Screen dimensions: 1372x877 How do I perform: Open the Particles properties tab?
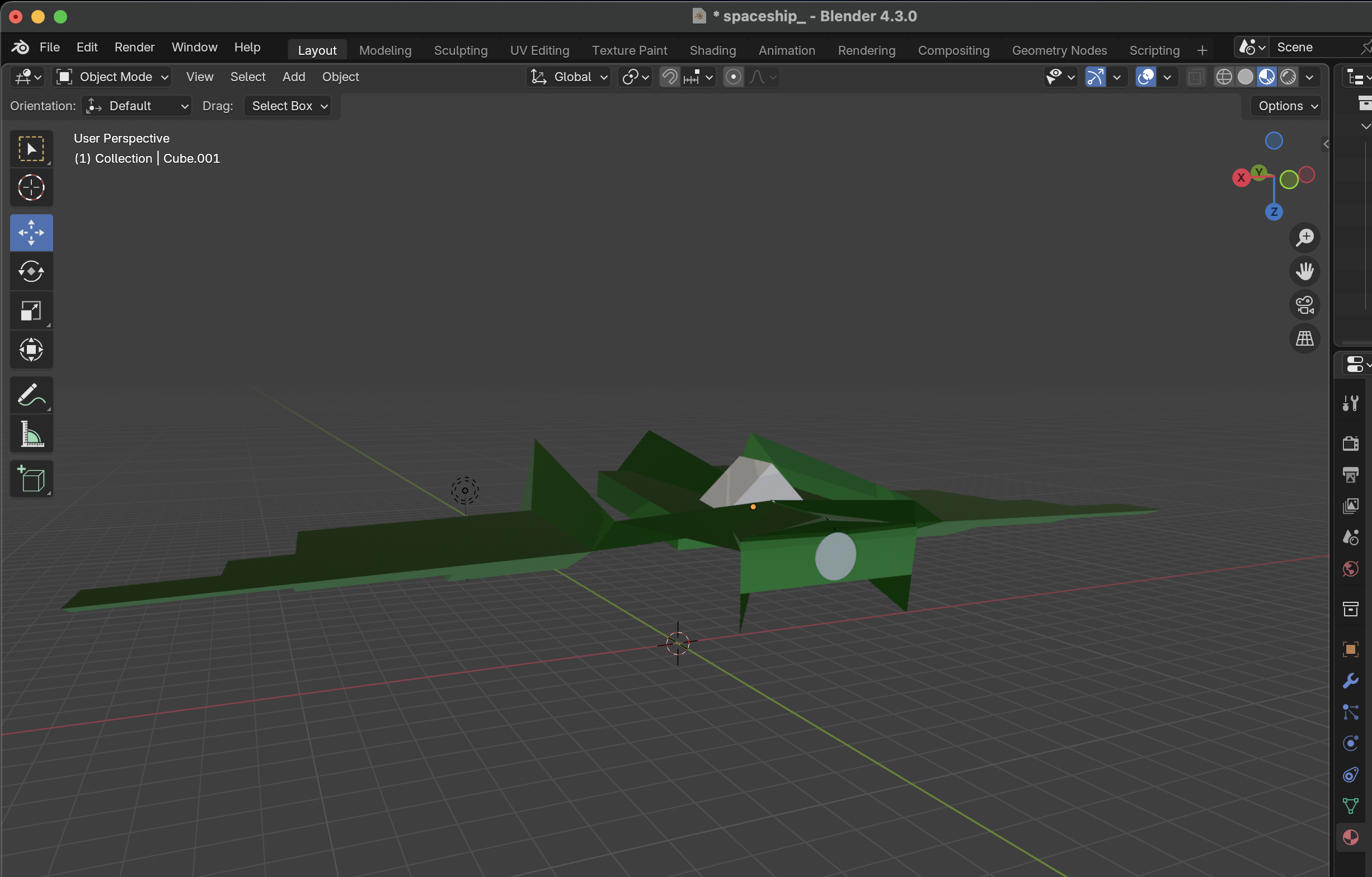coord(1350,712)
